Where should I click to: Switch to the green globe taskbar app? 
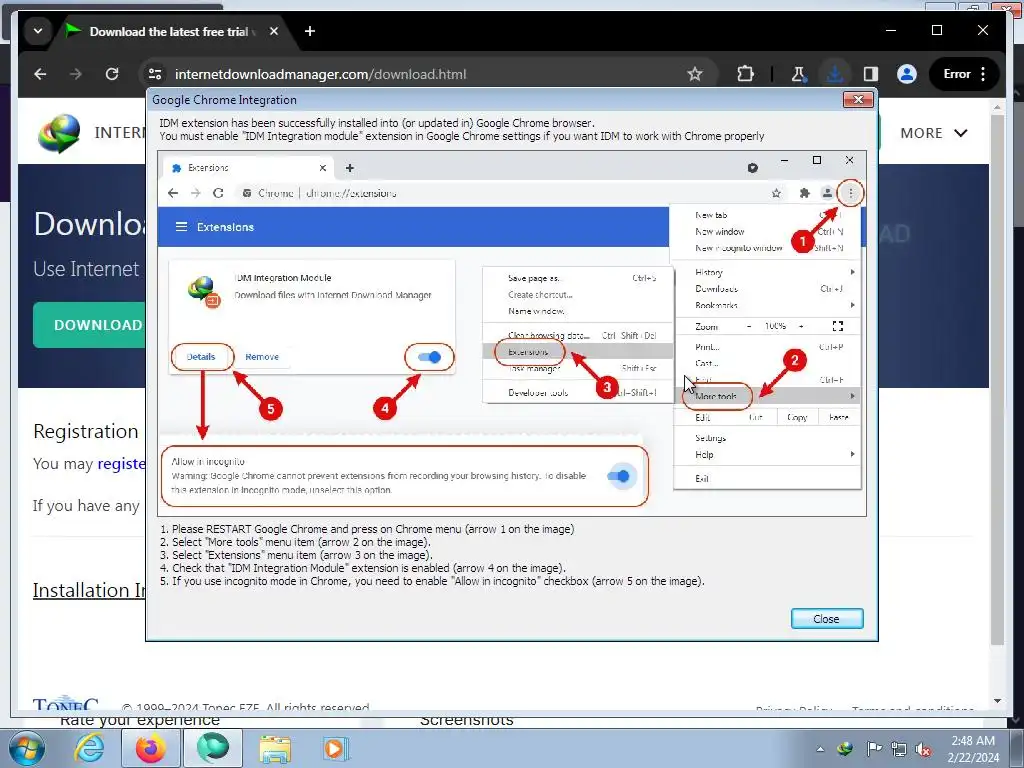tap(213, 748)
